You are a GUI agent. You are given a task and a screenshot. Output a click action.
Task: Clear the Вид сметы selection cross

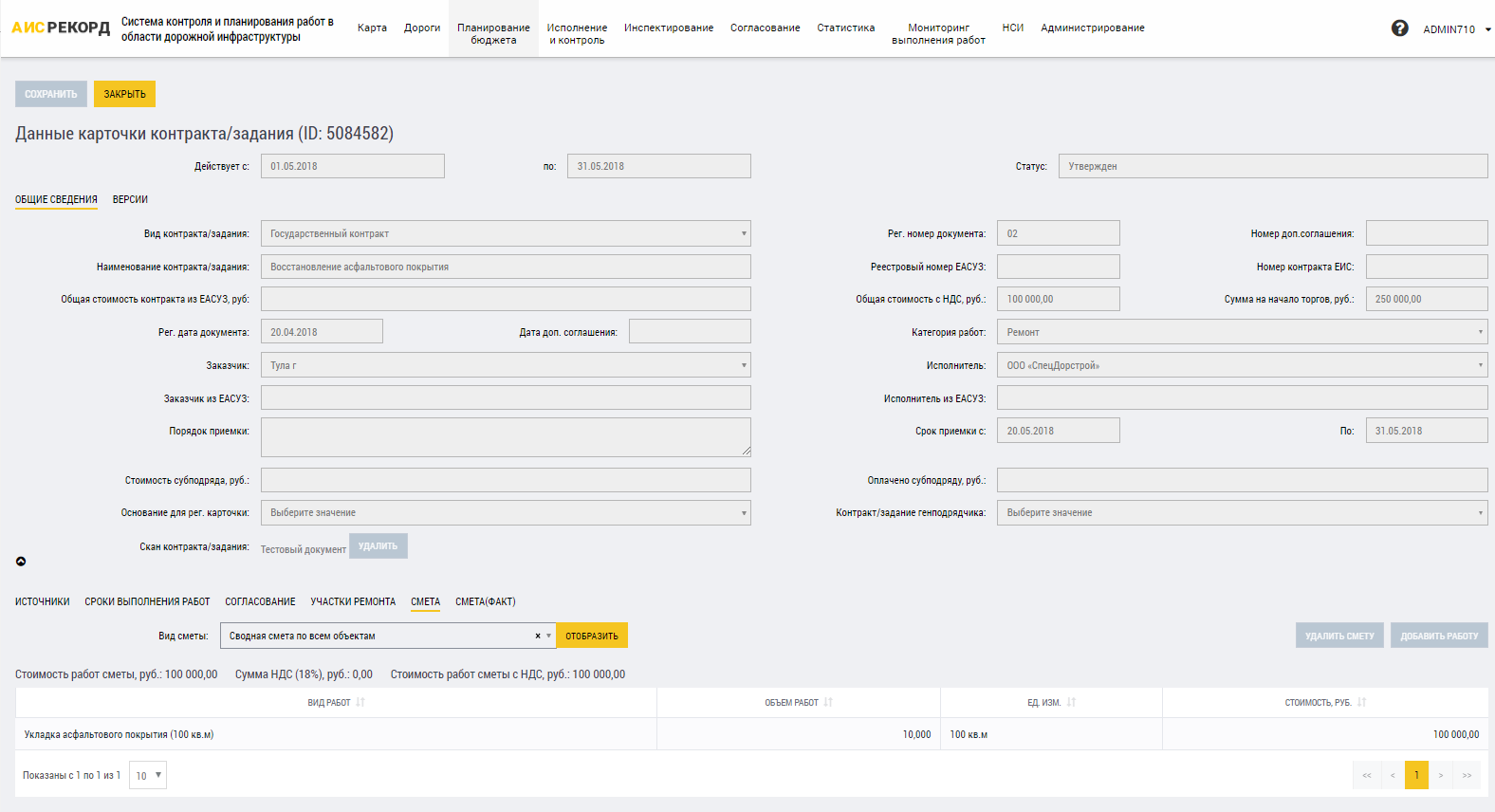(537, 637)
